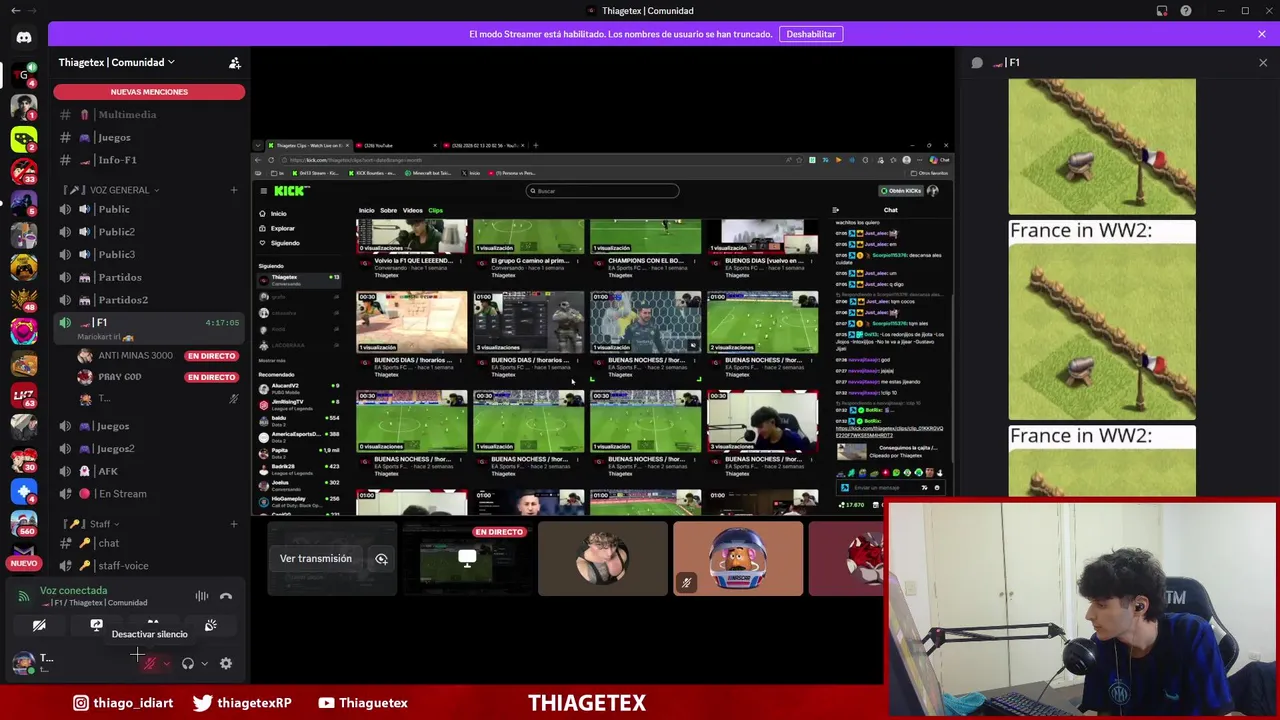Open Discord help icon in title bar
Image resolution: width=1280 pixels, height=720 pixels.
tap(1186, 11)
